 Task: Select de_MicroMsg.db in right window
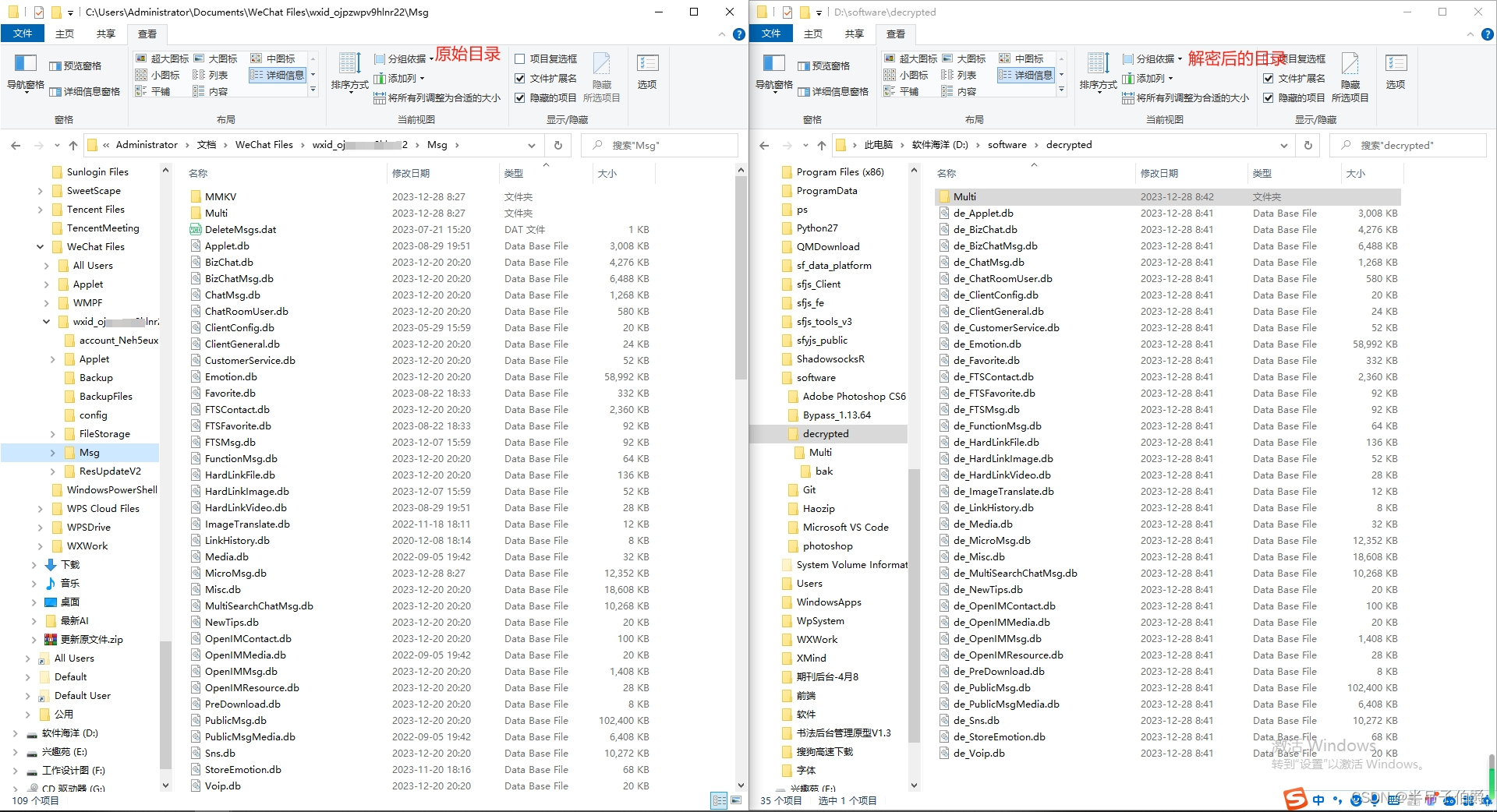tap(1168, 541)
